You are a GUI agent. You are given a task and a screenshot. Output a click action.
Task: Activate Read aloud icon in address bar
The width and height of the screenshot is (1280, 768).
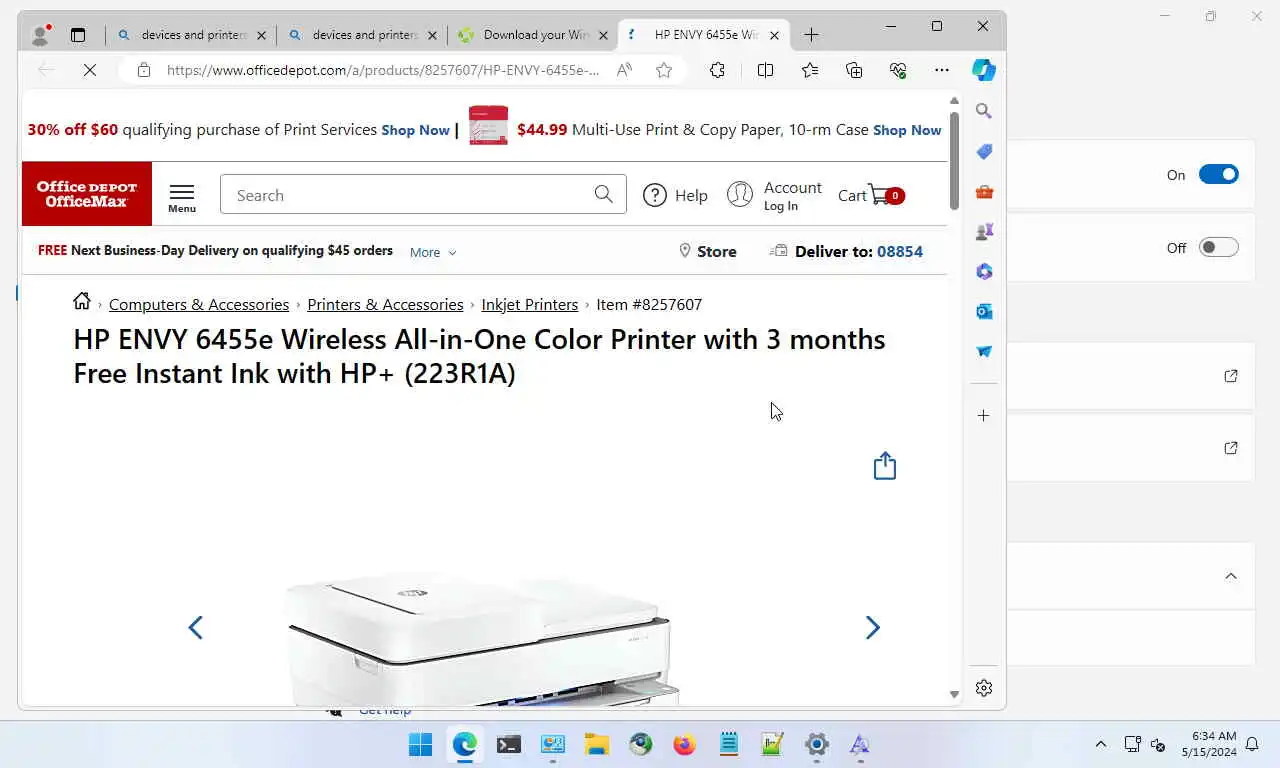tap(624, 70)
